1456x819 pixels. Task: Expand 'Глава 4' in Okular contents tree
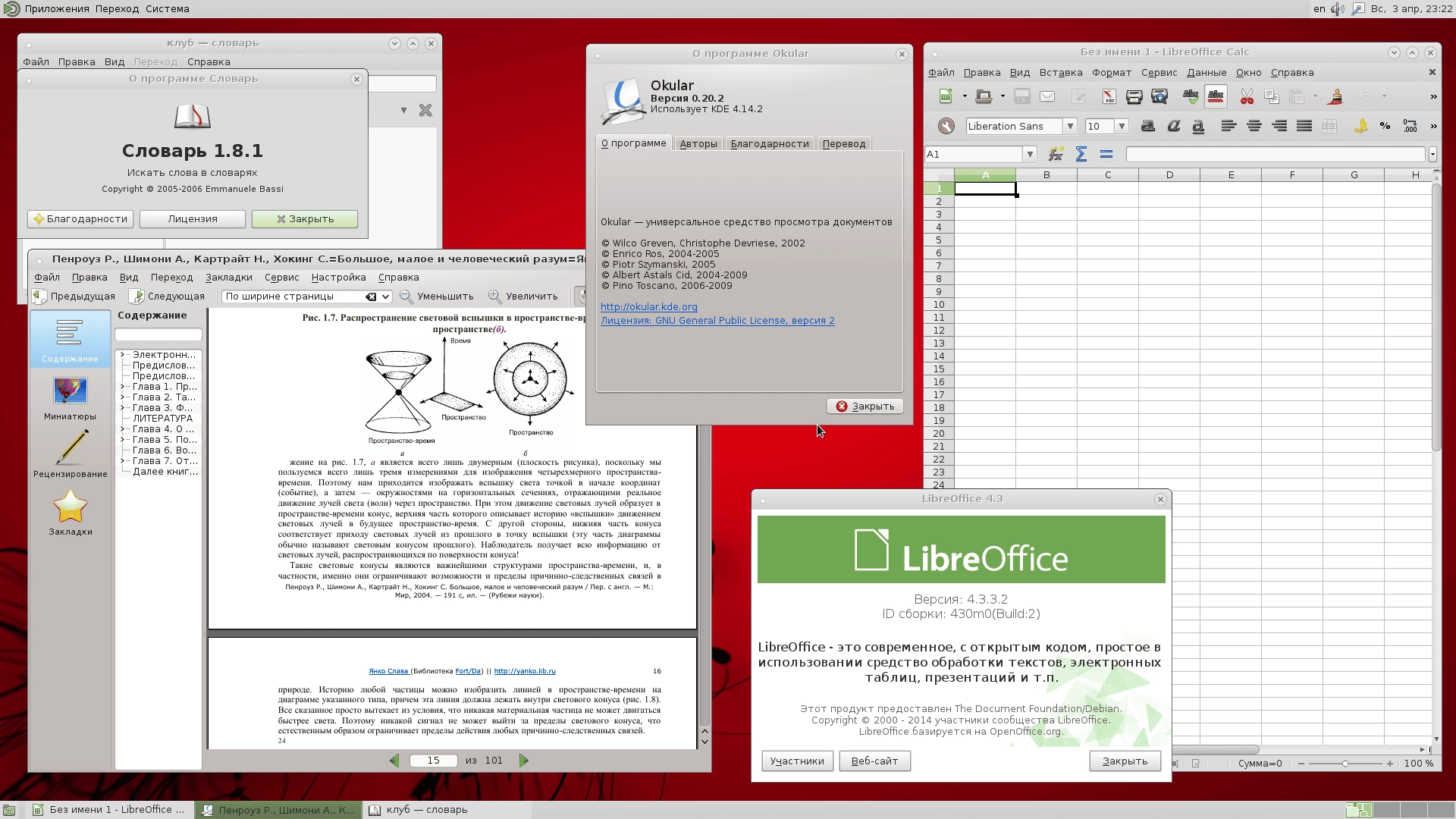coord(122,429)
